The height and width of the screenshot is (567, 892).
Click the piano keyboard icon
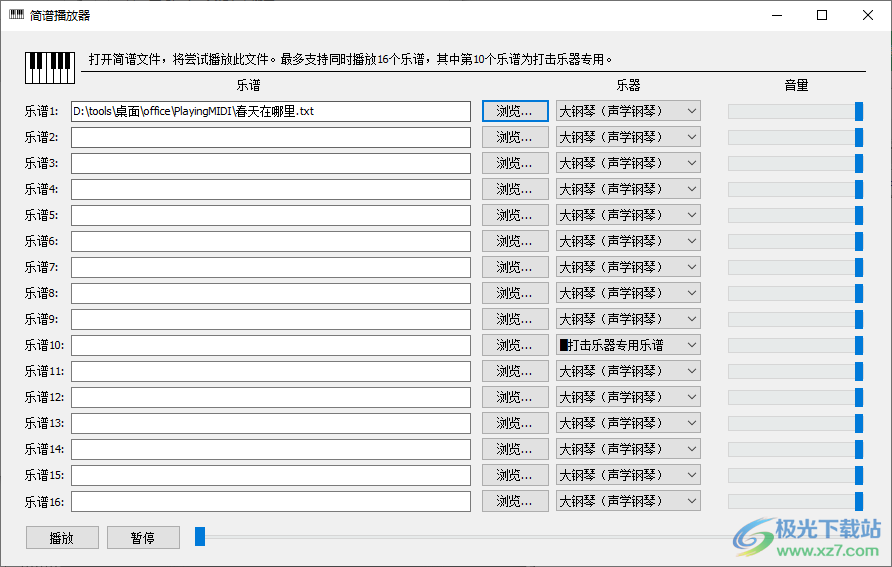pos(50,68)
